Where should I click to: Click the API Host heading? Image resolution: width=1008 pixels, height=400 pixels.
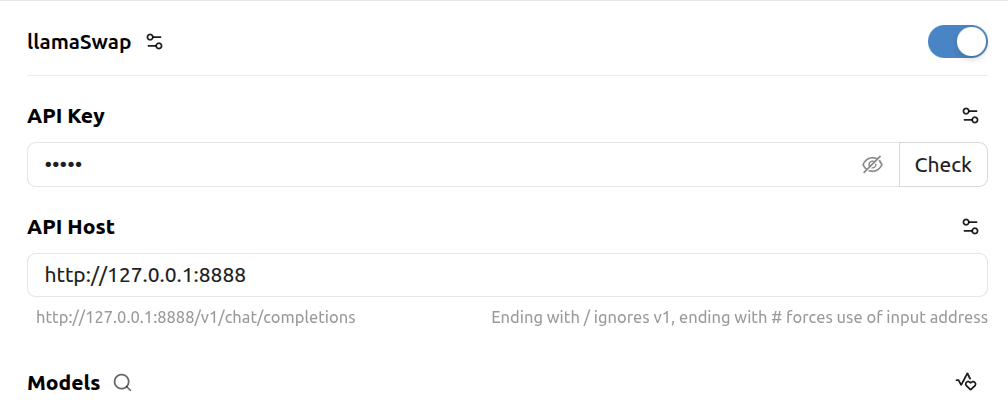click(x=71, y=226)
